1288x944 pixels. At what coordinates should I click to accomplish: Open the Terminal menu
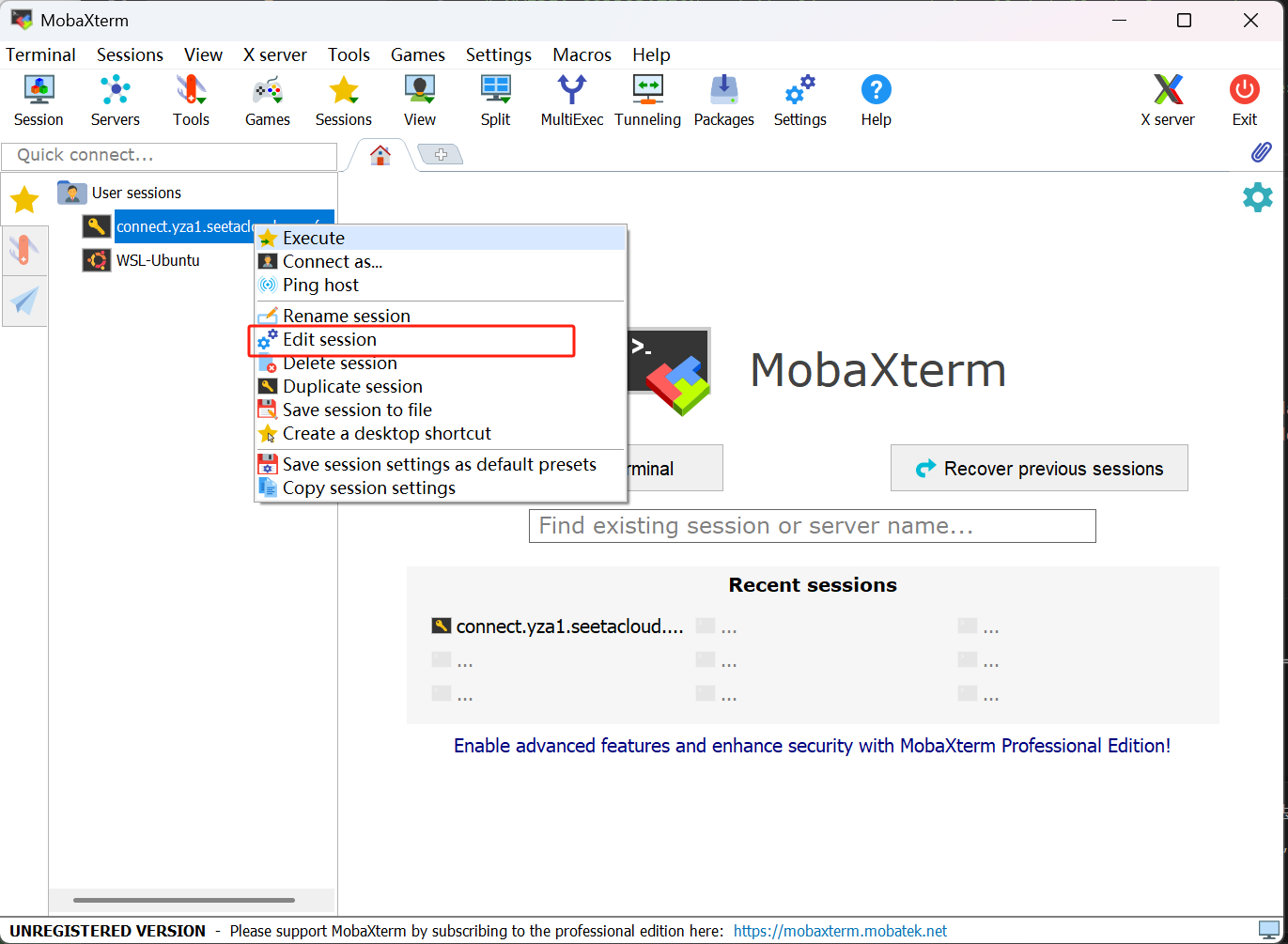(x=40, y=54)
